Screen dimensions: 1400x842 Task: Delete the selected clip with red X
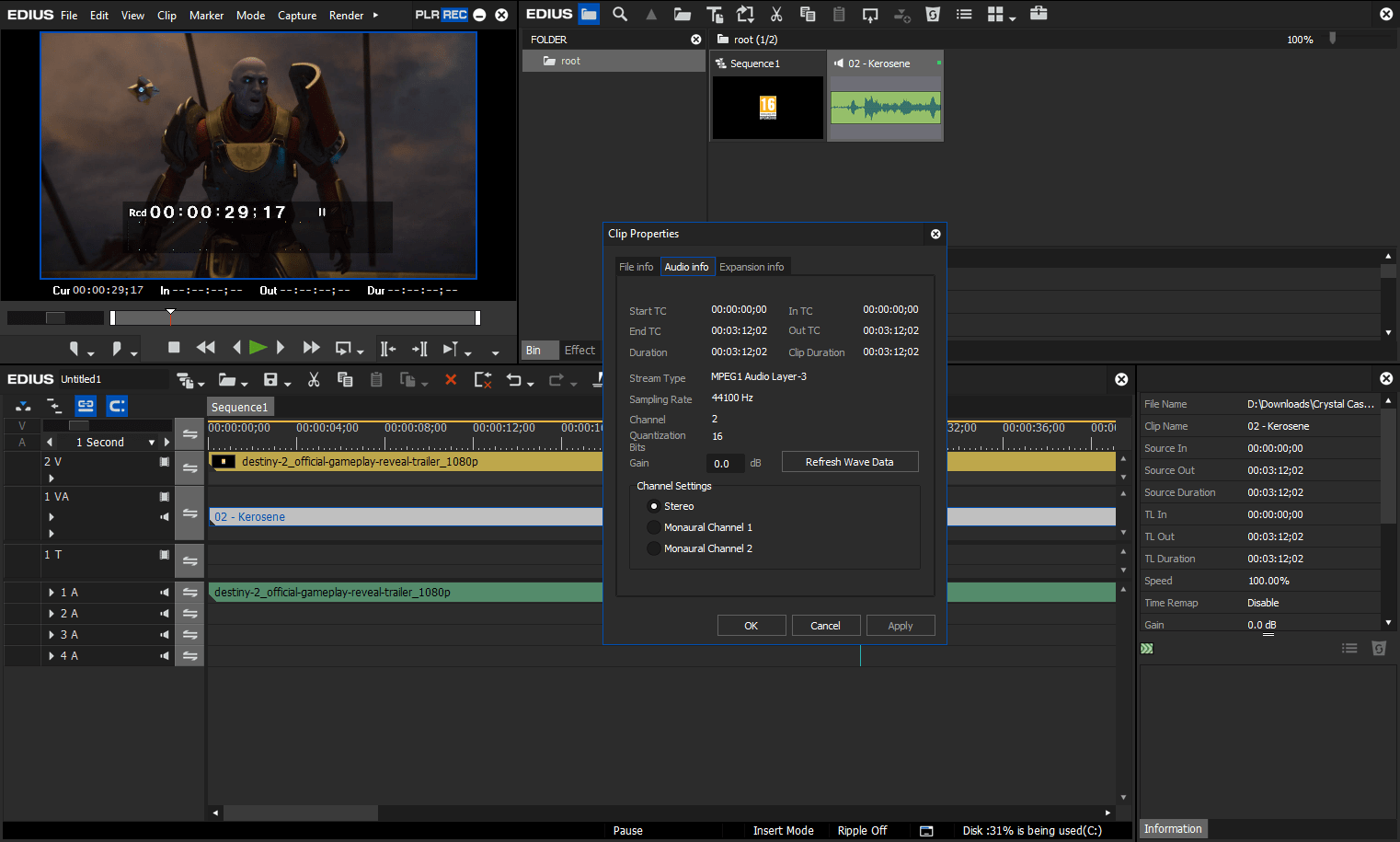point(451,379)
